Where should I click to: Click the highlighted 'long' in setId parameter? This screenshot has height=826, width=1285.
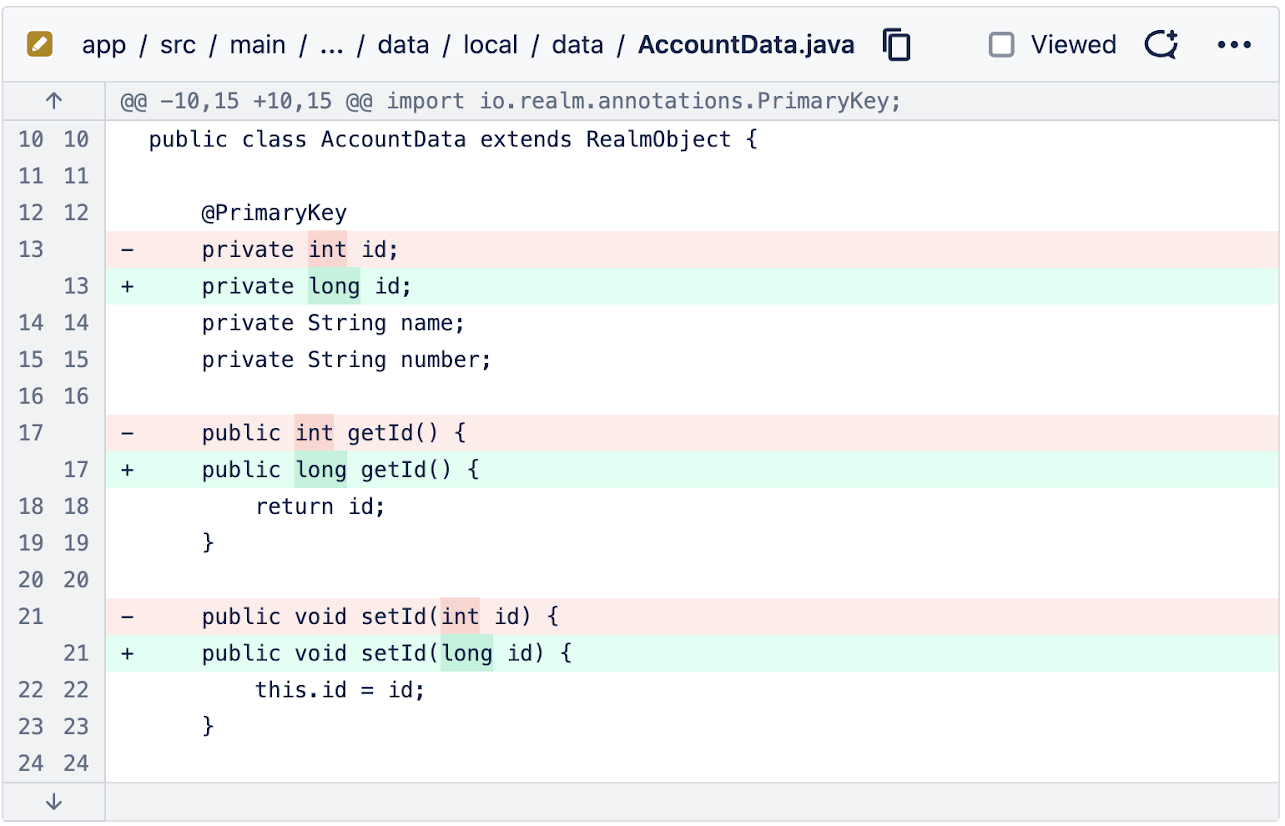467,653
